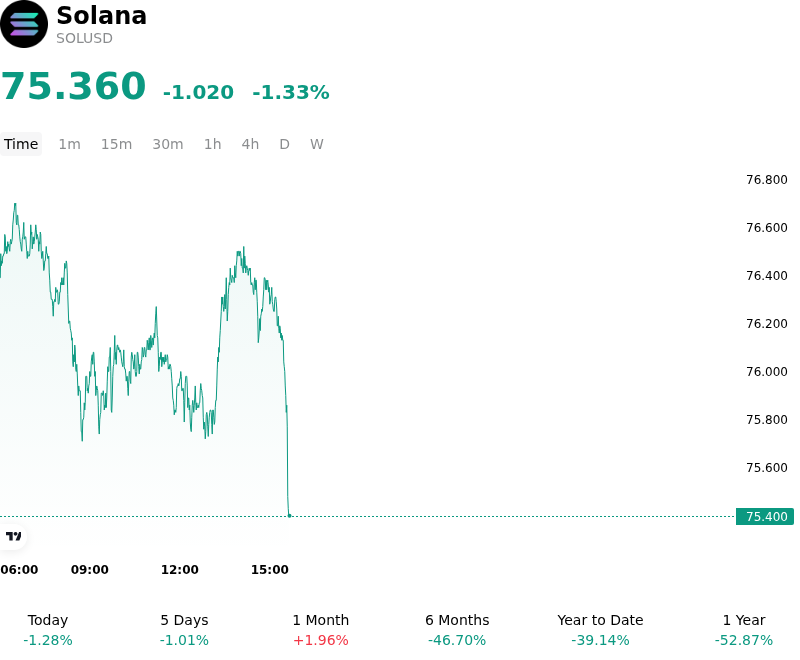Select Year to Date performance
Viewport: 800px width, 660px height.
[x=600, y=630]
